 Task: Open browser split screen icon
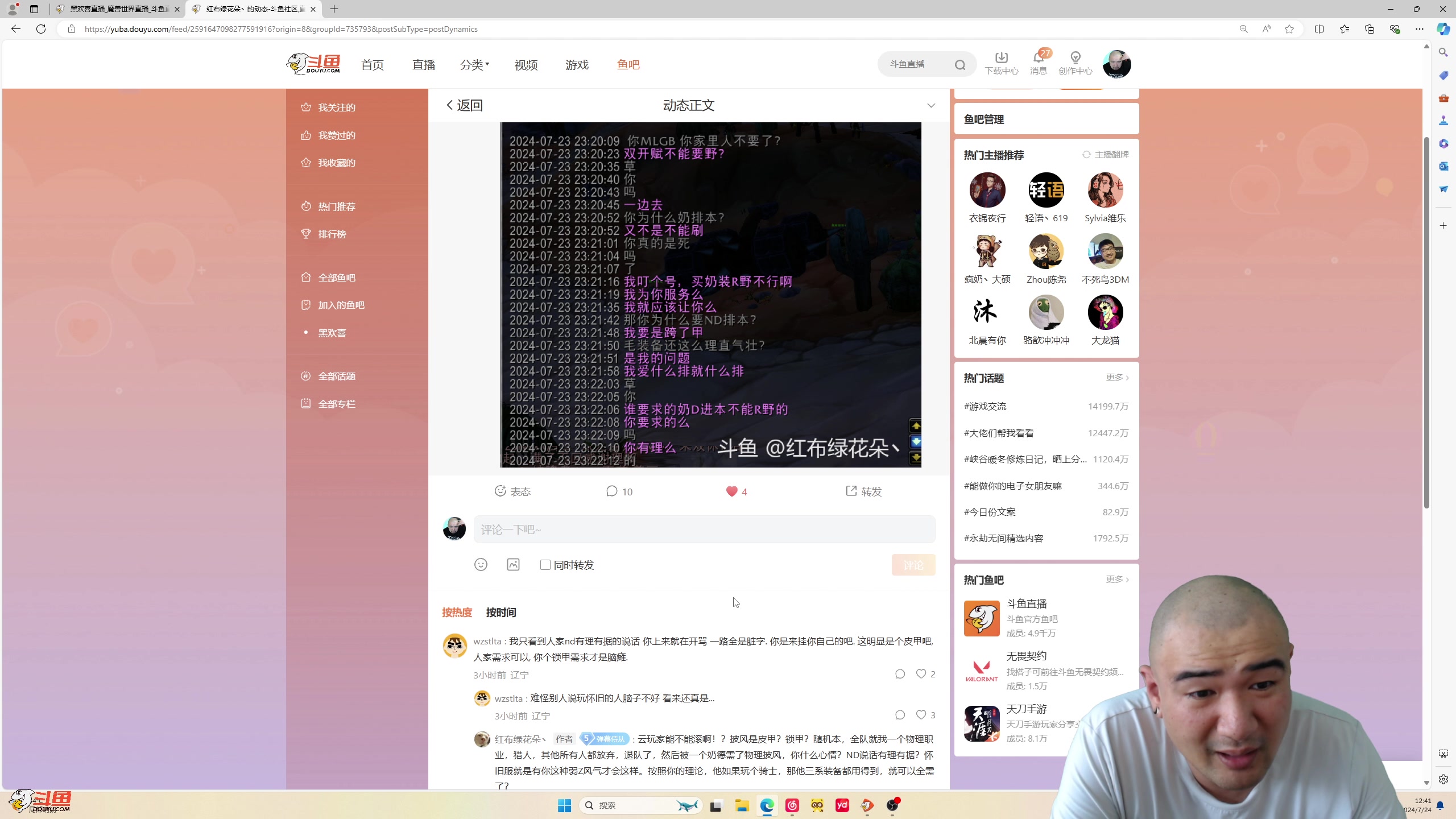[x=1319, y=29]
